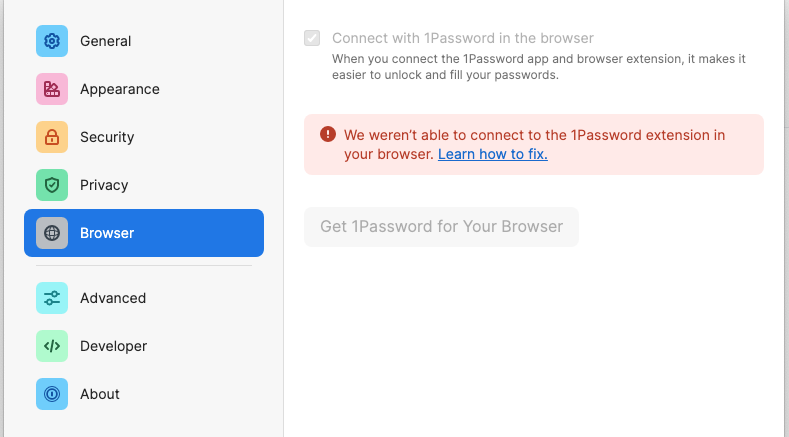Click the red connection error message text

pos(534,135)
